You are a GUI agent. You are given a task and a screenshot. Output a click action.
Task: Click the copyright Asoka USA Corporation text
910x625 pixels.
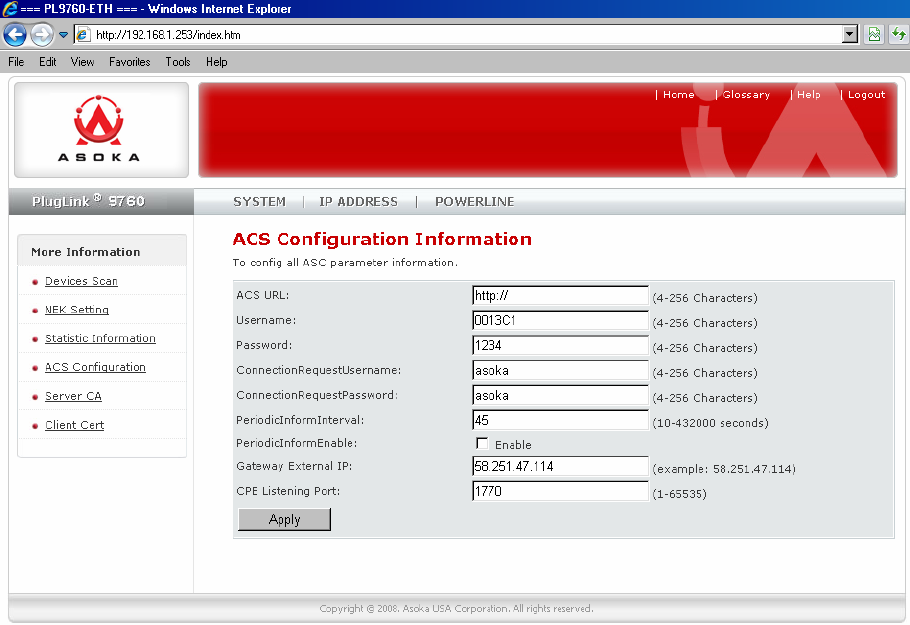(456, 609)
